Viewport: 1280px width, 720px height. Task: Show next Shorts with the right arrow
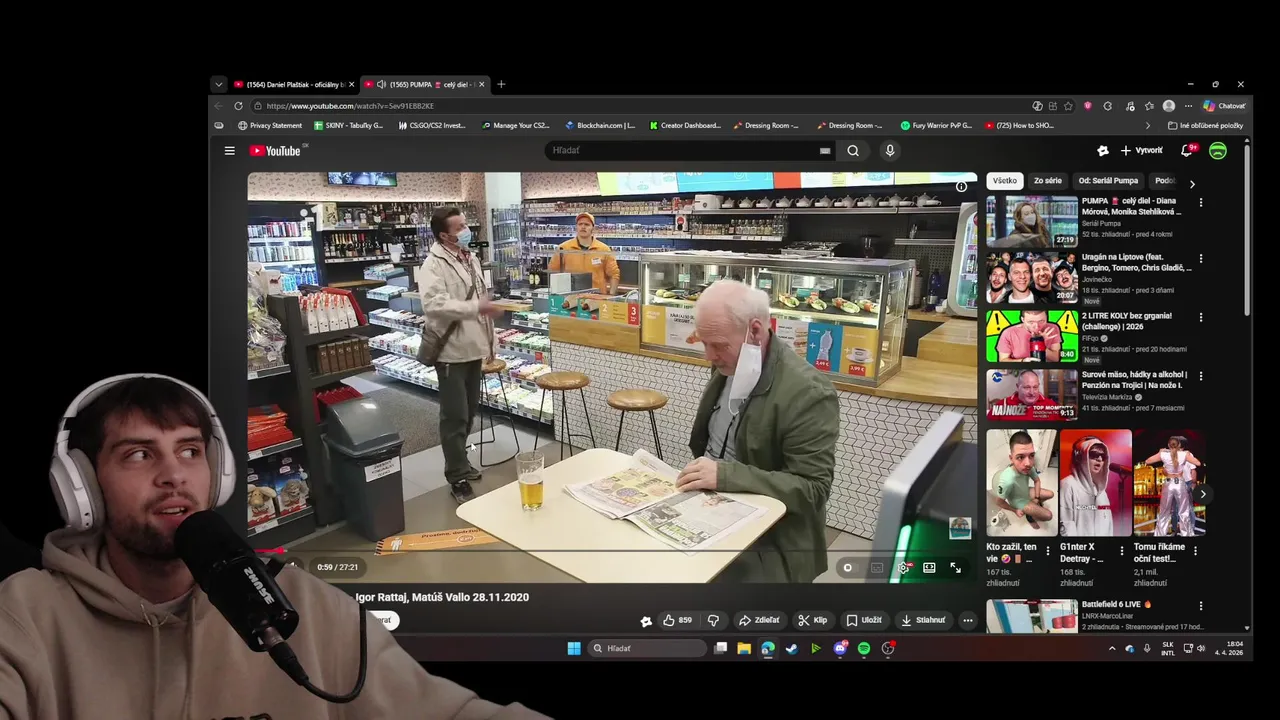tap(1202, 494)
